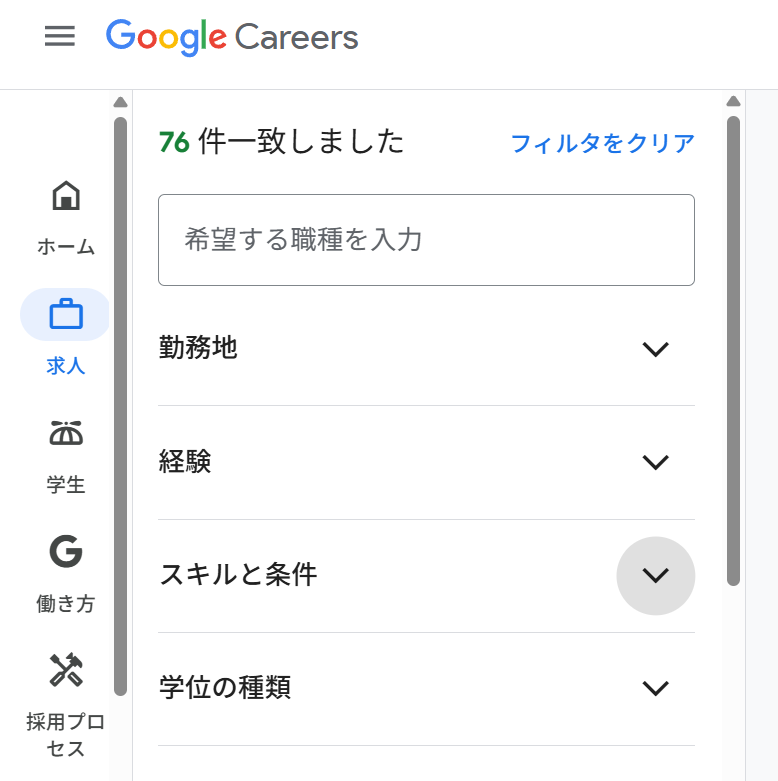The image size is (778, 781).
Task: Select the 求人 briefcase icon
Action: click(x=66, y=315)
